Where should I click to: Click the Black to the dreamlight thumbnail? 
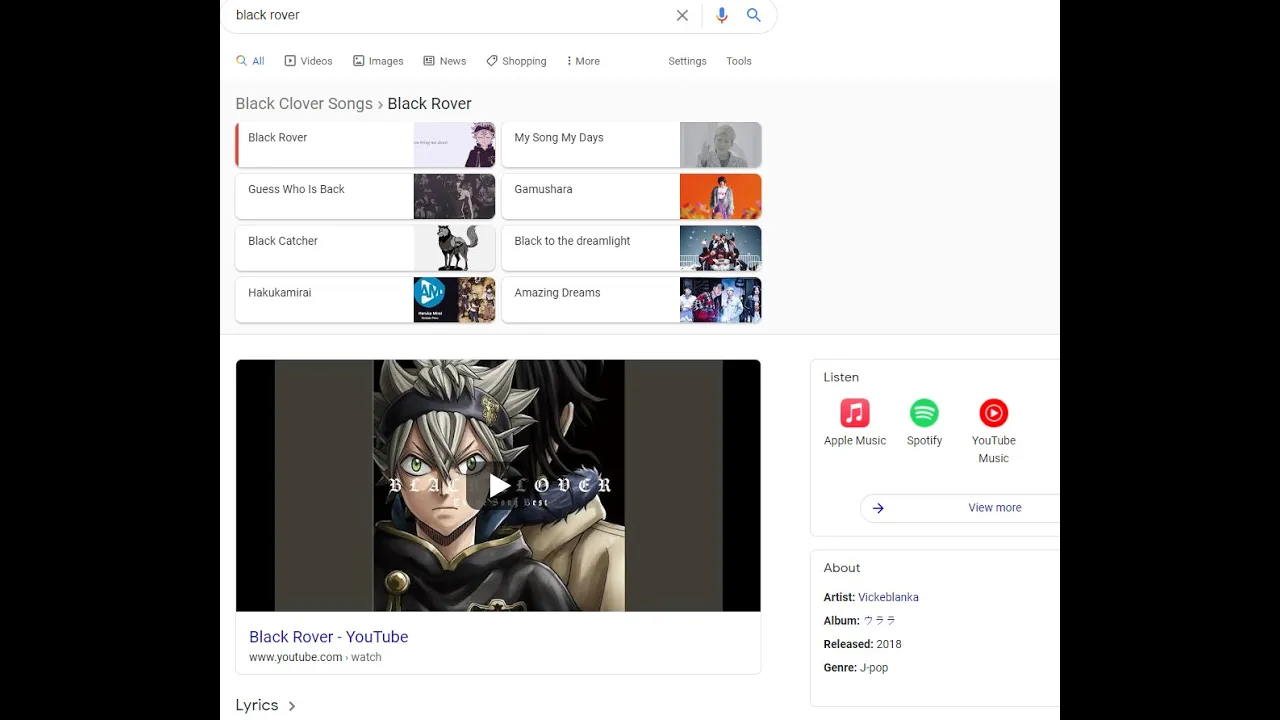[720, 248]
